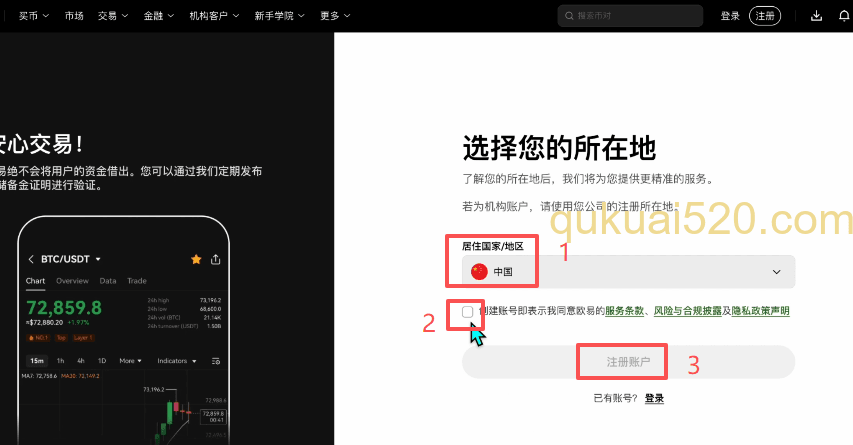Click the 注册账户 button
This screenshot has height=445, width=853.
(x=628, y=362)
